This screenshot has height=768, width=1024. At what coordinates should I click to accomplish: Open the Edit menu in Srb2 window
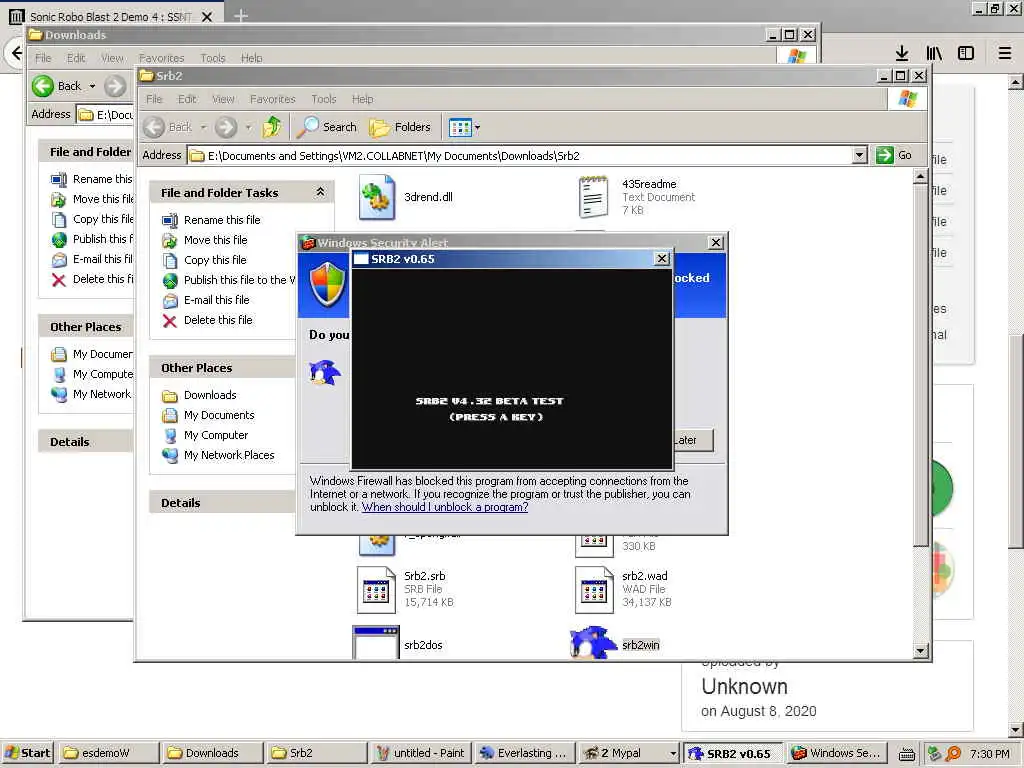point(187,99)
